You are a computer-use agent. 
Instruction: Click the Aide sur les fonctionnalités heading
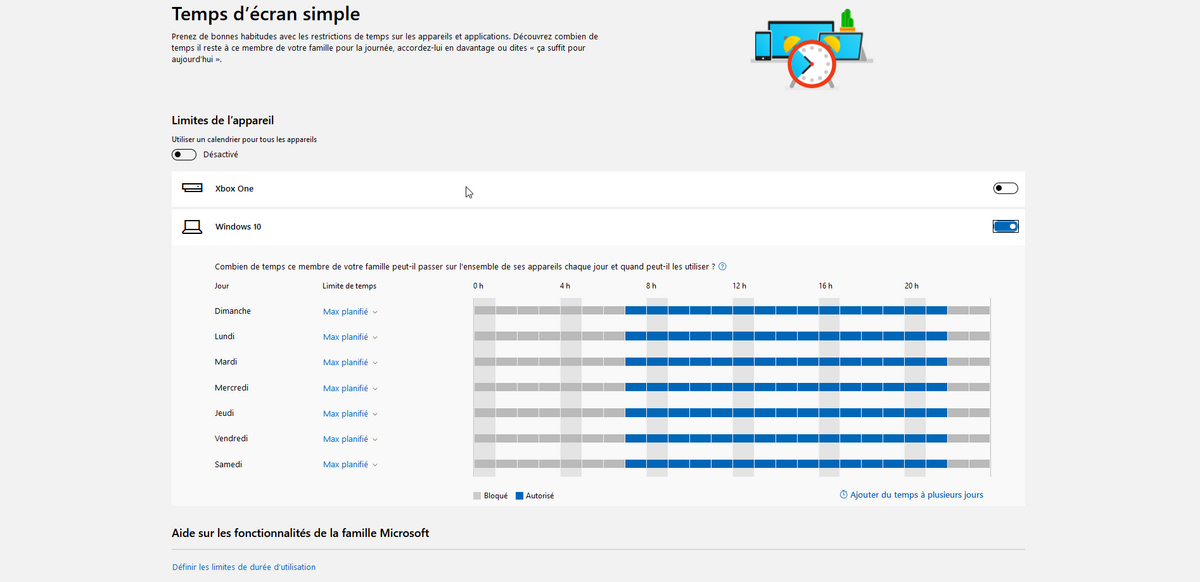coord(301,533)
